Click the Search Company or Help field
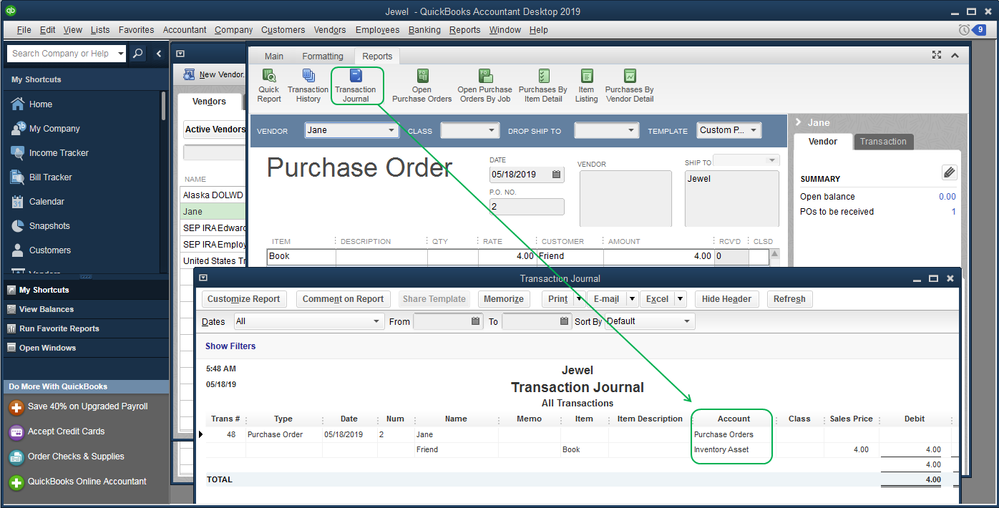The height and width of the screenshot is (508, 999). click(61, 54)
